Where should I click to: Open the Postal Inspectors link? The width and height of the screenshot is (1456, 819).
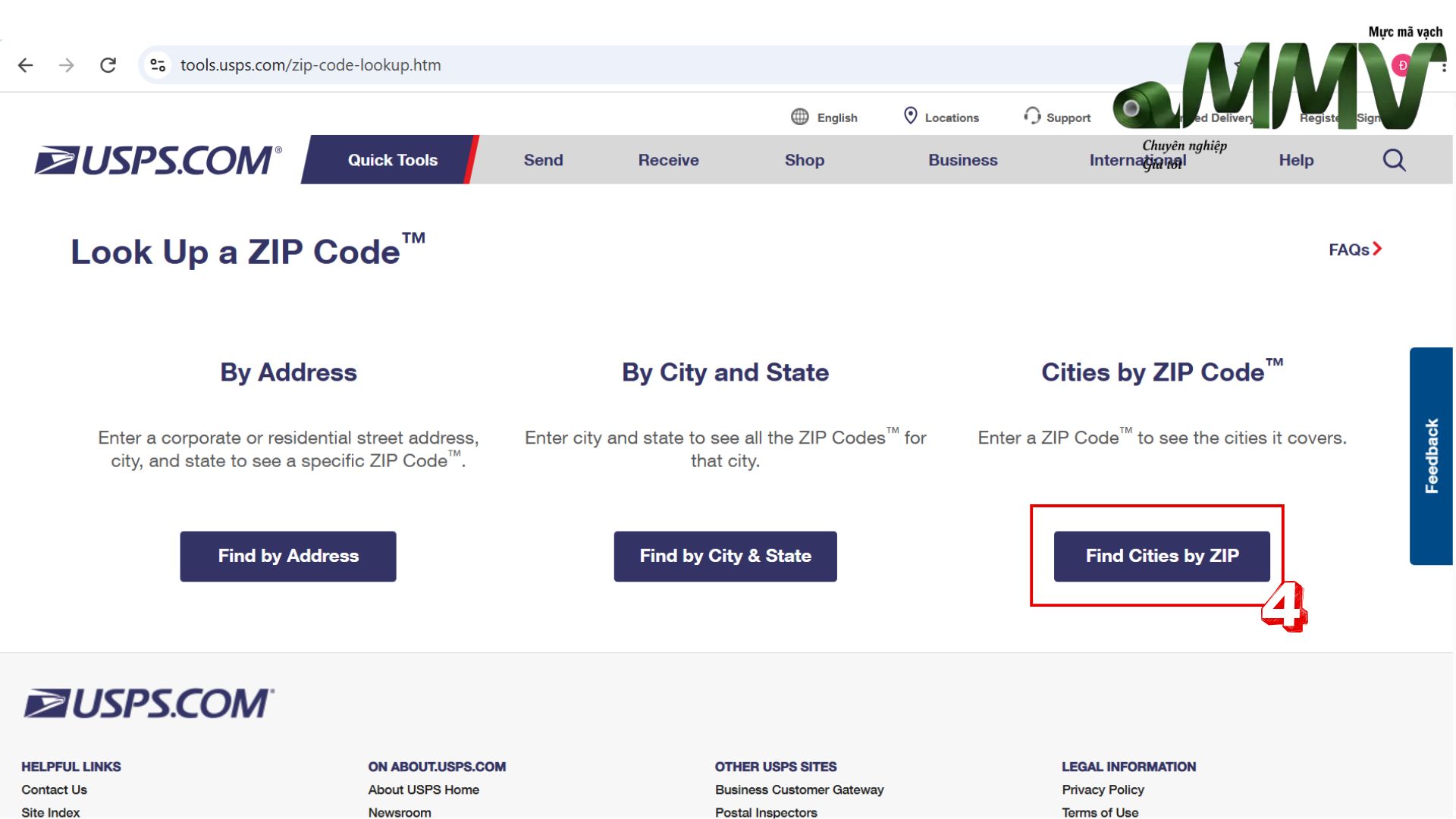coord(766,812)
